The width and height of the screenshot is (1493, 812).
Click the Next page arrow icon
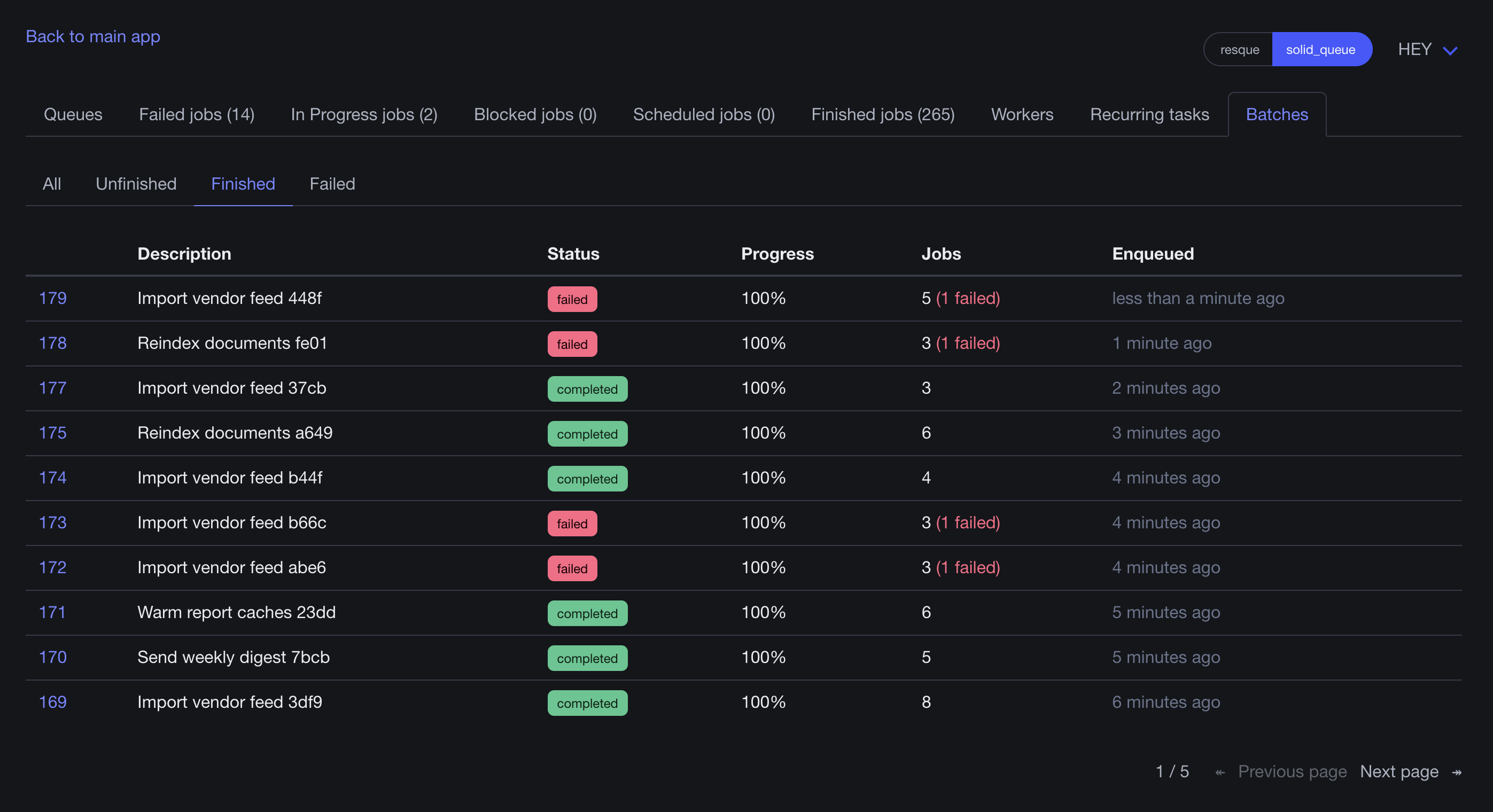tap(1456, 772)
